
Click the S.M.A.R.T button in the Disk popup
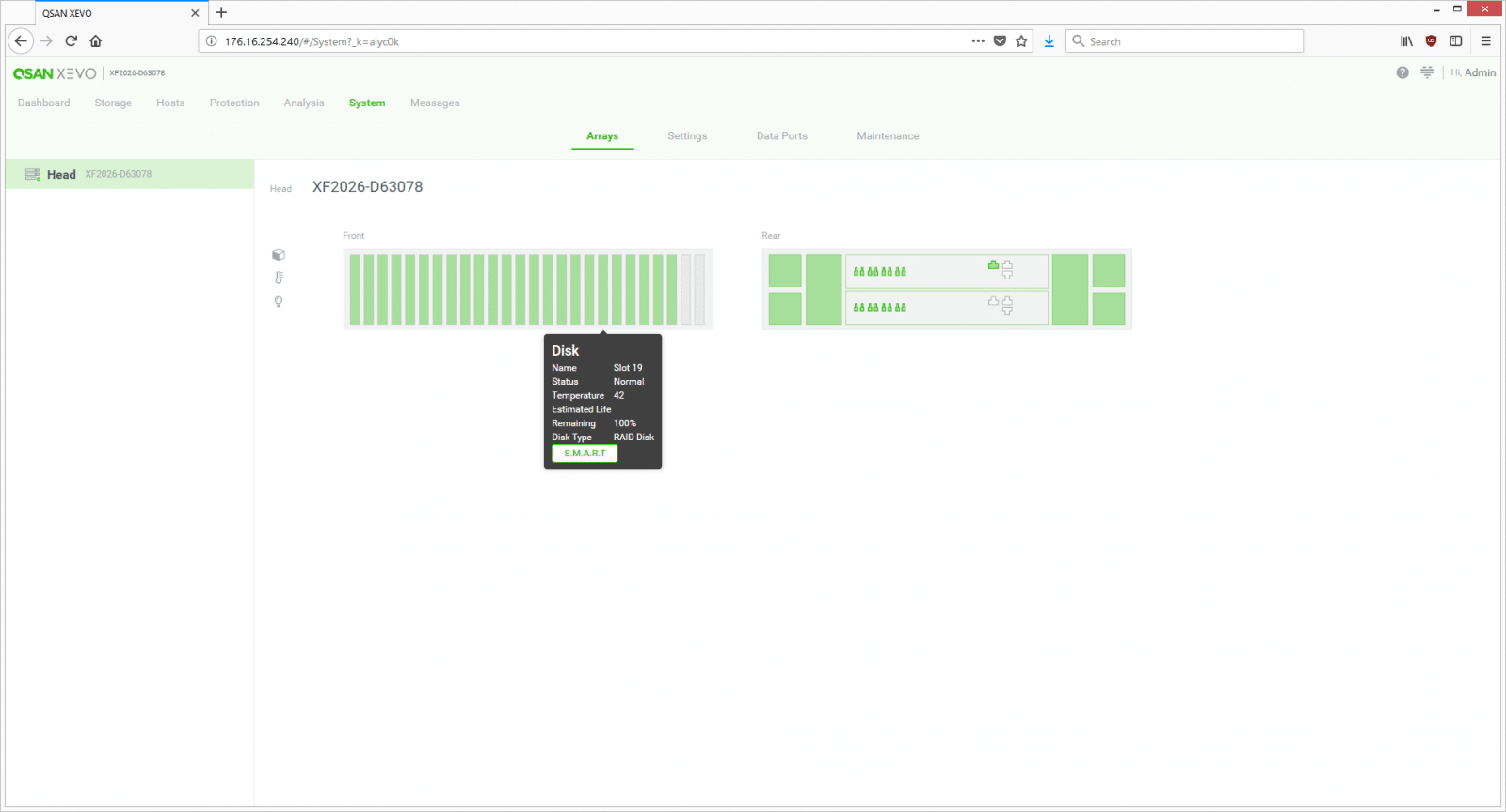tap(585, 454)
